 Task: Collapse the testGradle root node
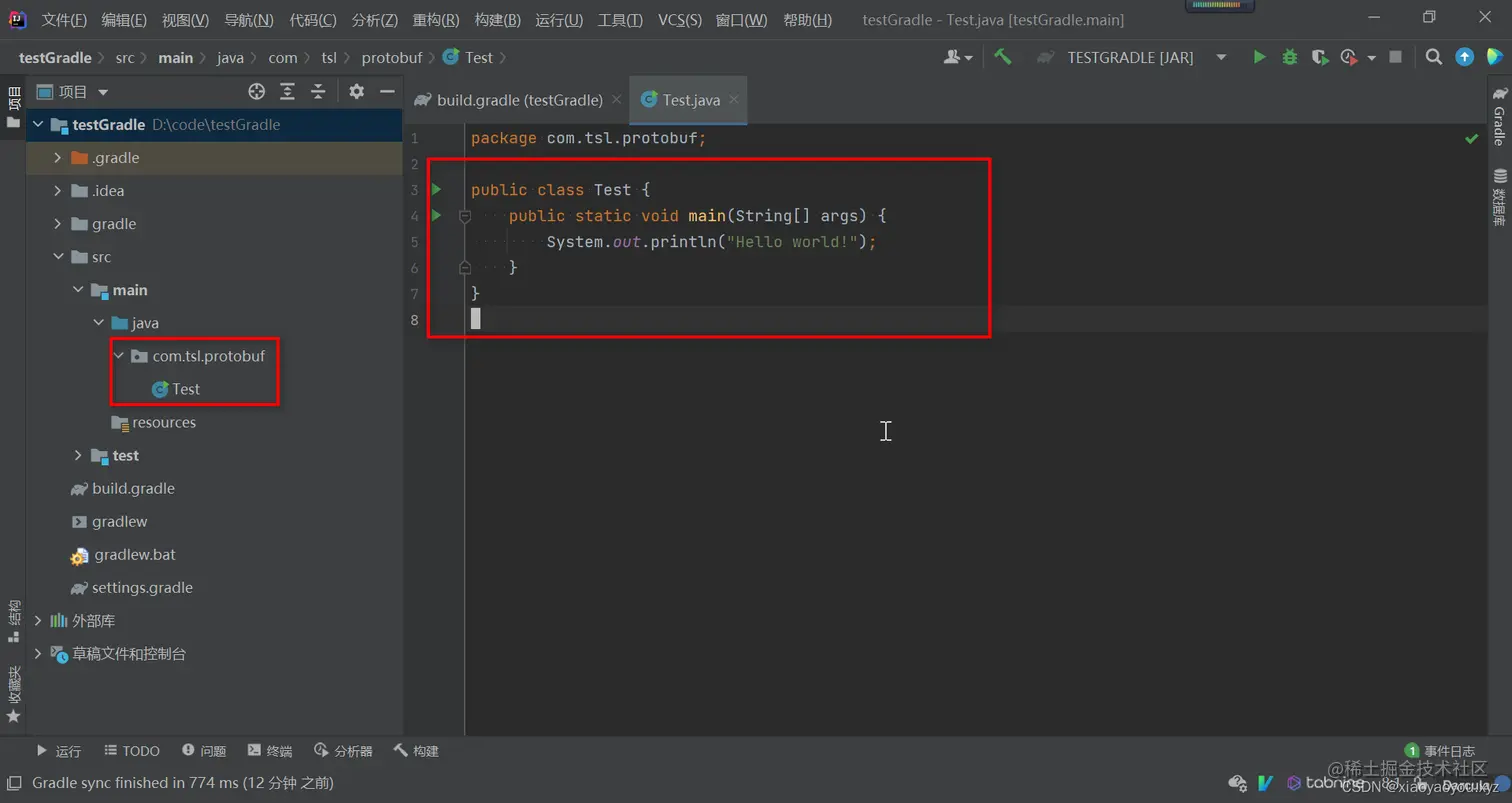click(38, 125)
